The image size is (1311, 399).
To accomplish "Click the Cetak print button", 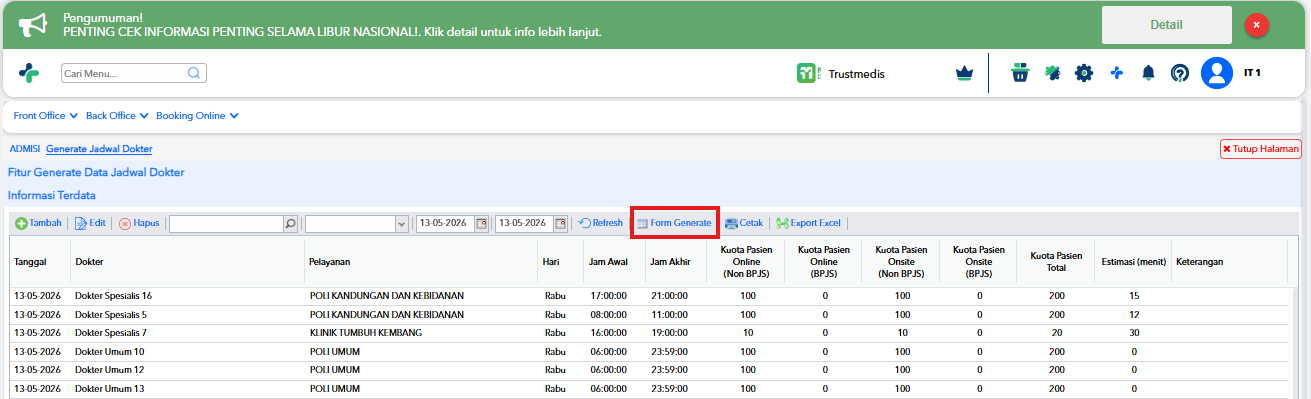I will pos(743,223).
